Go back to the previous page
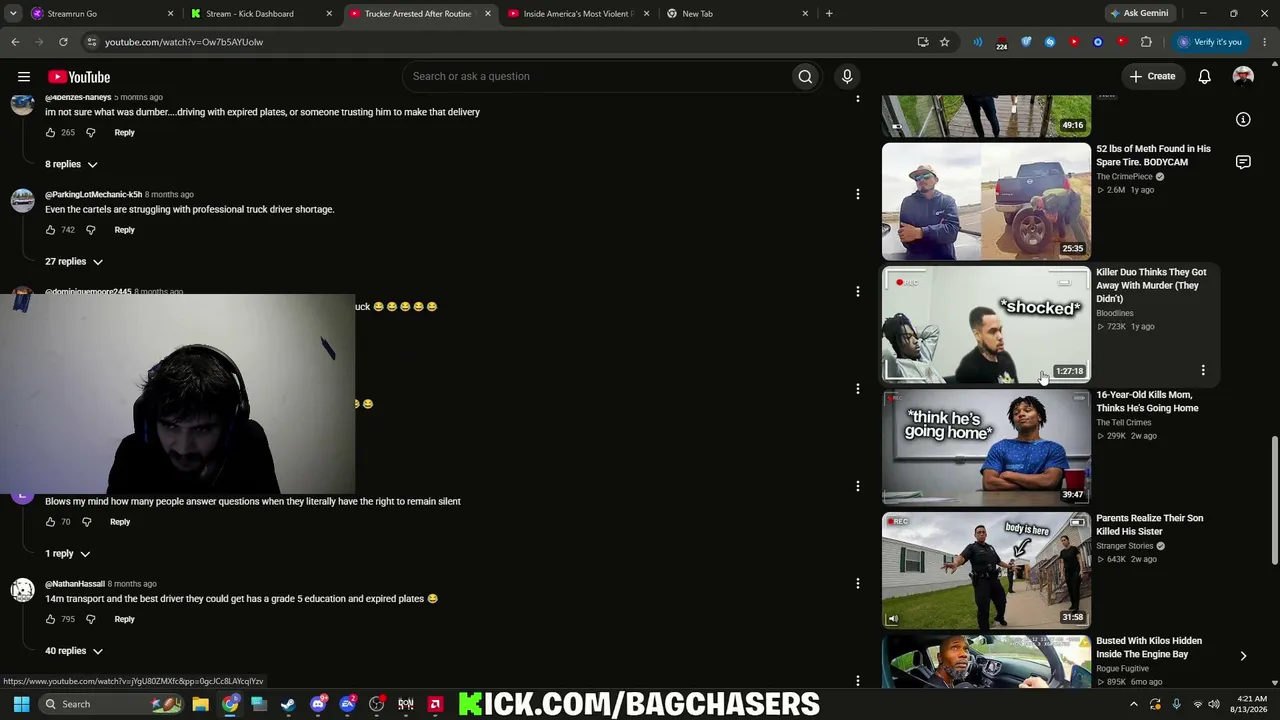Viewport: 1280px width, 720px height. [15, 42]
